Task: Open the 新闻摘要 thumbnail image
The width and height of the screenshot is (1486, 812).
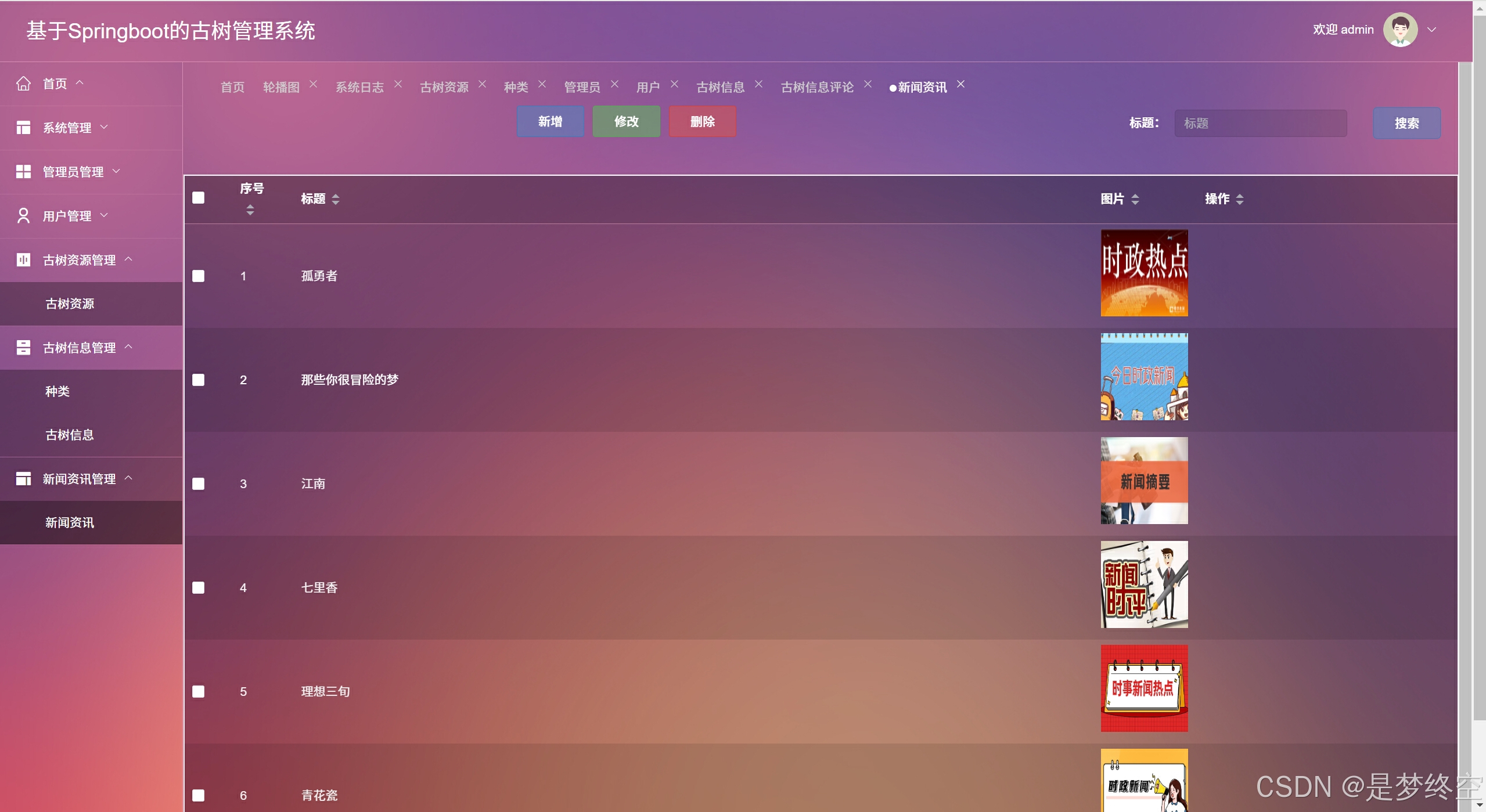Action: [1144, 481]
